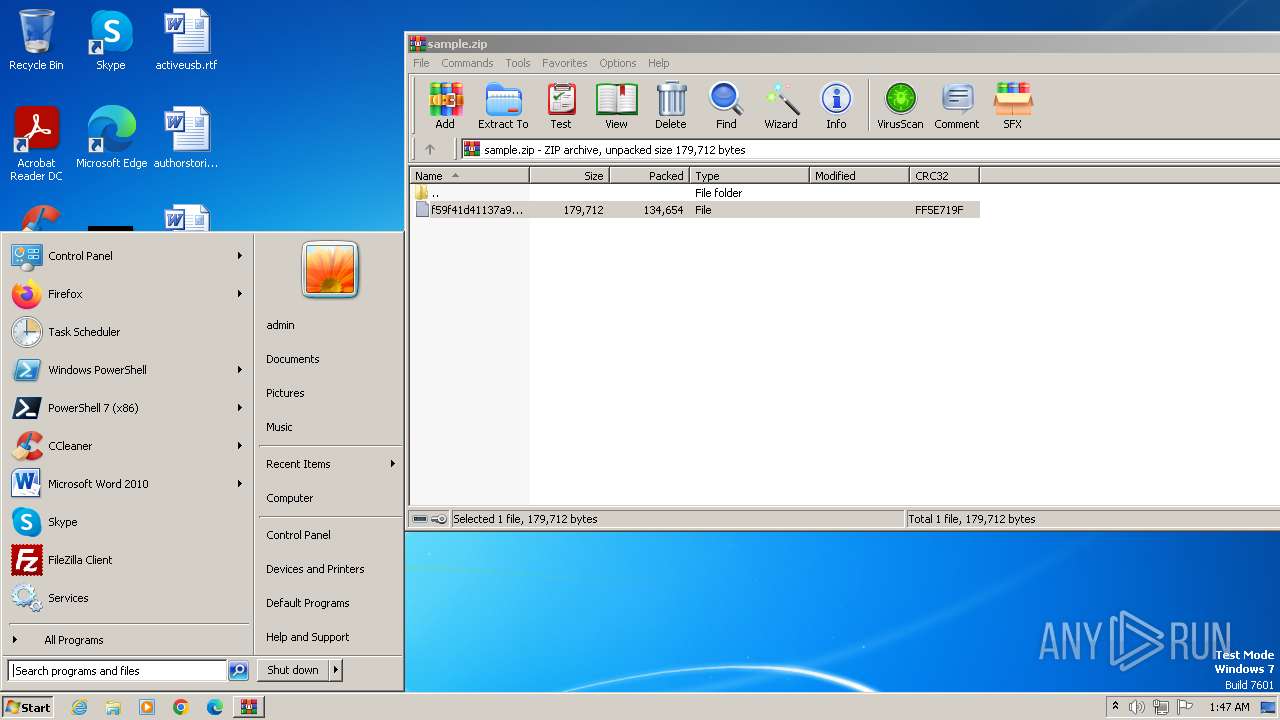Screen dimensions: 1280x720
Task: Click the Test archive icon
Action: pos(561,106)
